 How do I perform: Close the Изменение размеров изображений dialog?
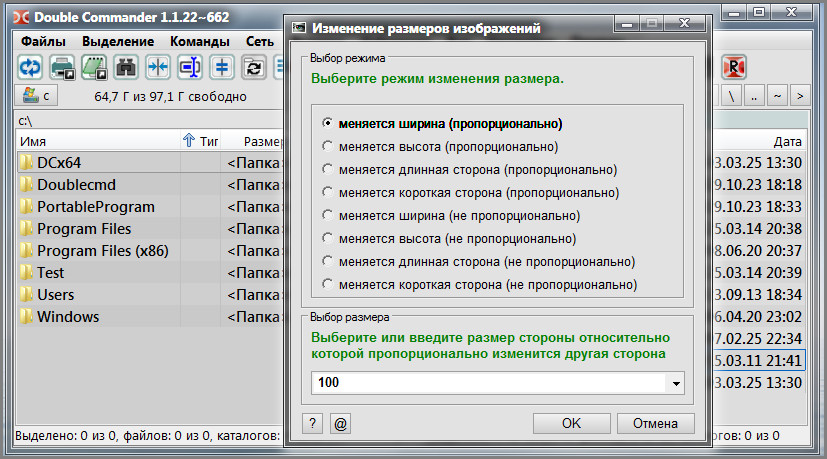click(684, 23)
